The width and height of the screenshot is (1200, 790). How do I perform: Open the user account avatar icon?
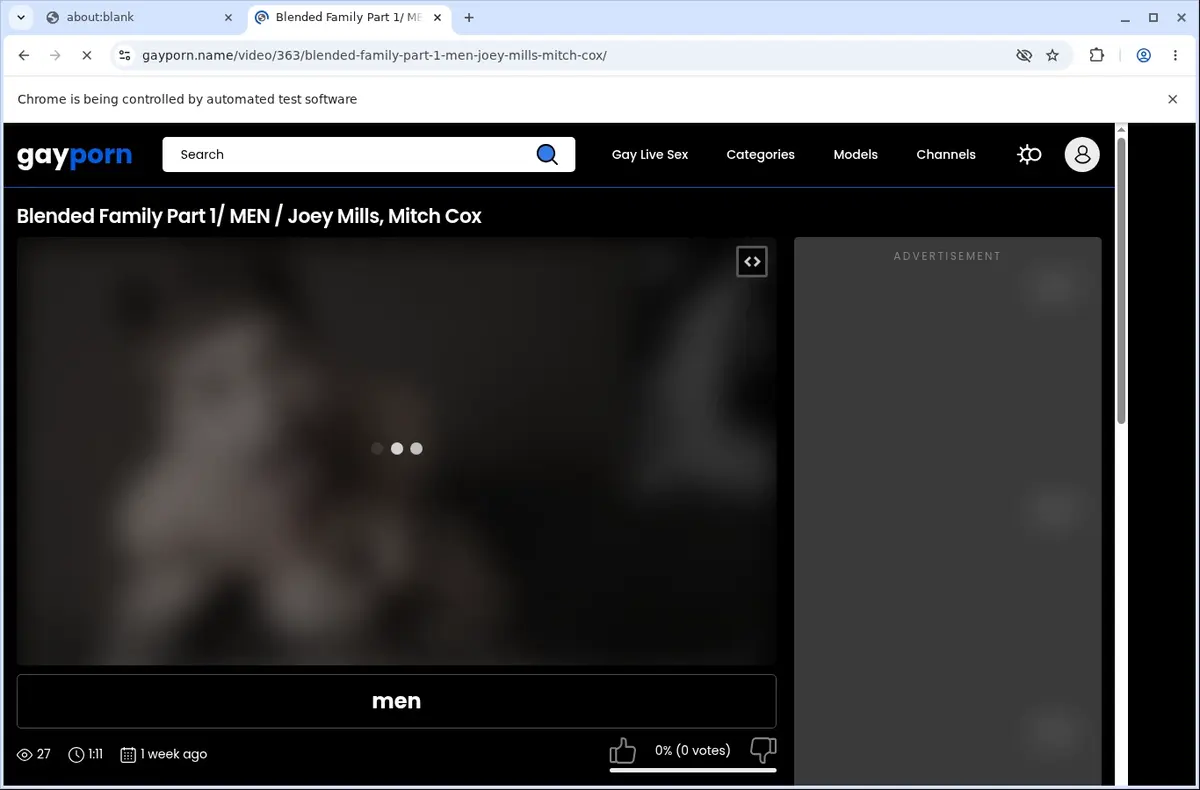click(x=1082, y=154)
